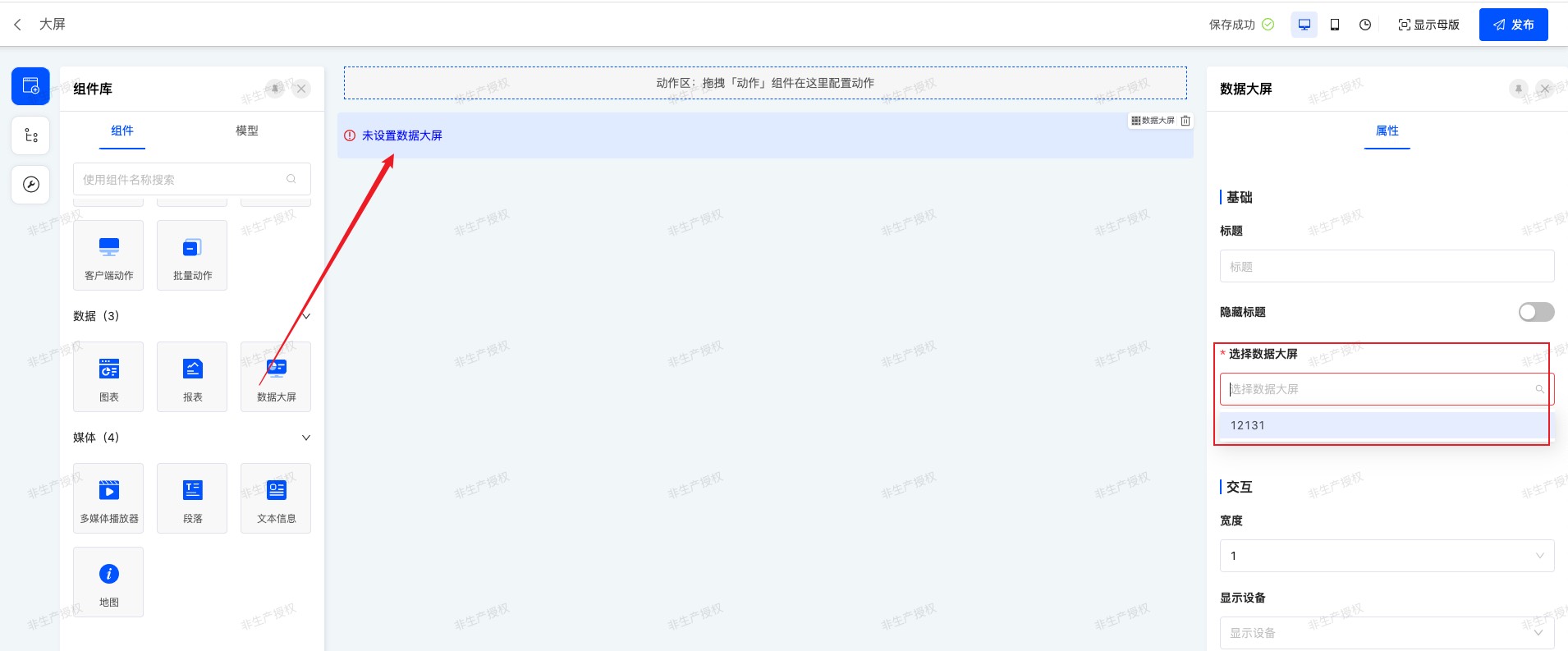1568x651 pixels.
Task: Switch to the 模型 tab
Action: (247, 131)
